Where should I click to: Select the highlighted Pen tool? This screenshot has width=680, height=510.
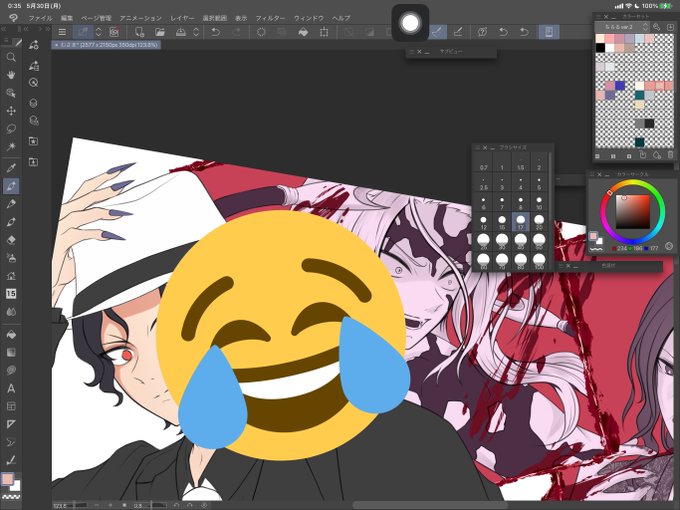[x=11, y=186]
